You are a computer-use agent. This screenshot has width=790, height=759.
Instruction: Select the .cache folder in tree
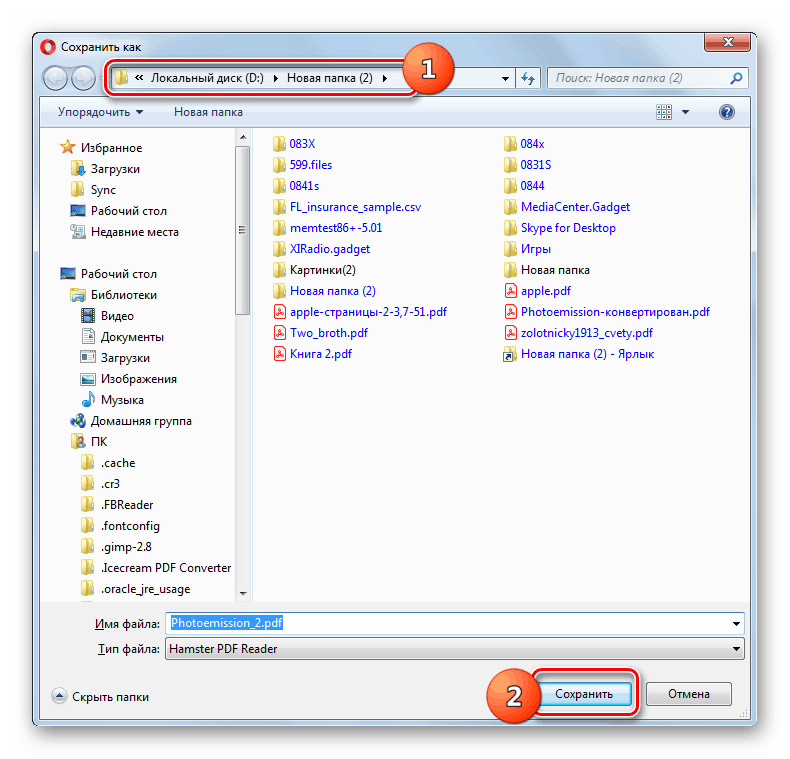point(117,463)
